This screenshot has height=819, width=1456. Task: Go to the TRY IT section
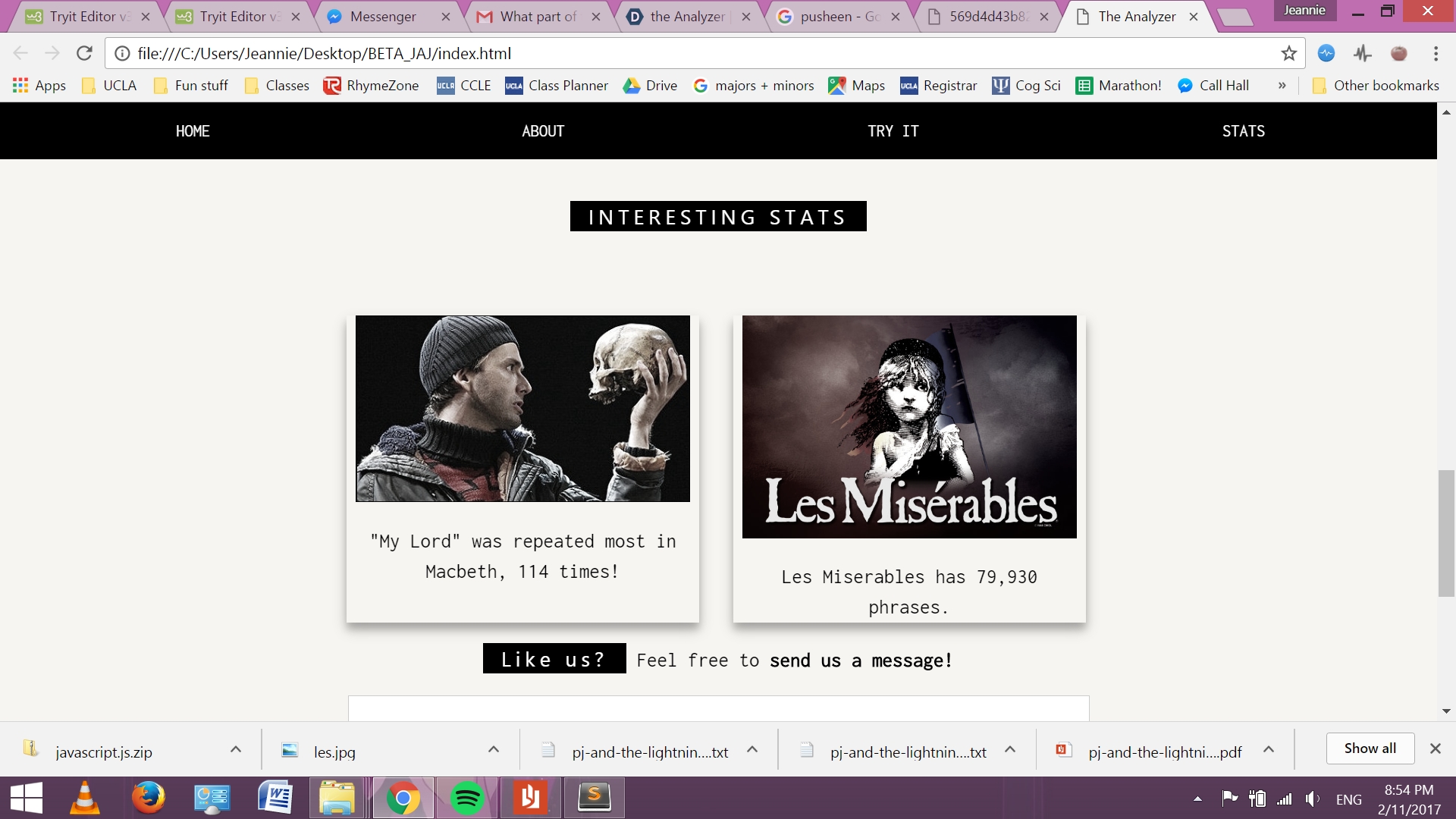click(x=893, y=131)
